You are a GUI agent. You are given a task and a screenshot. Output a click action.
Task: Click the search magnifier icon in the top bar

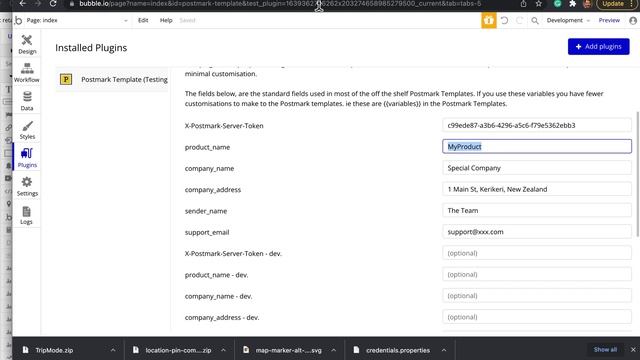pyautogui.click(x=535, y=20)
